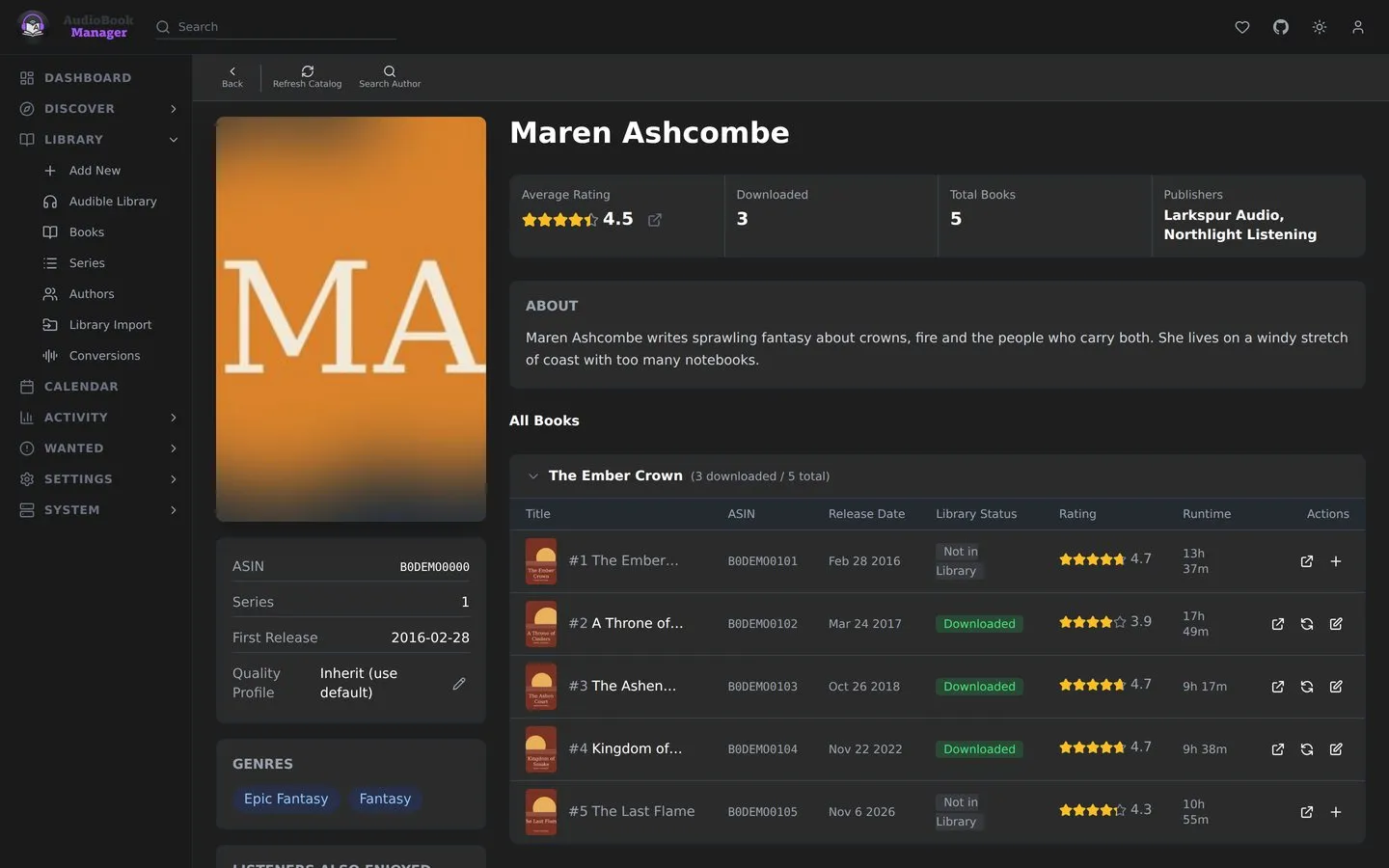Expand the System sidebar section

174,510
